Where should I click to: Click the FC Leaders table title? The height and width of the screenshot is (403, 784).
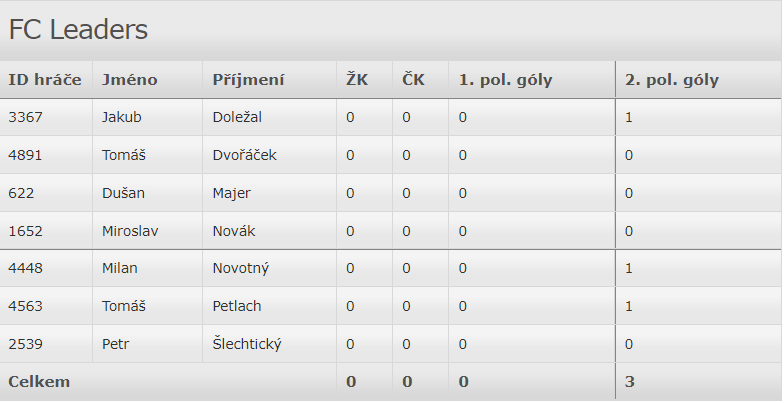pyautogui.click(x=78, y=30)
